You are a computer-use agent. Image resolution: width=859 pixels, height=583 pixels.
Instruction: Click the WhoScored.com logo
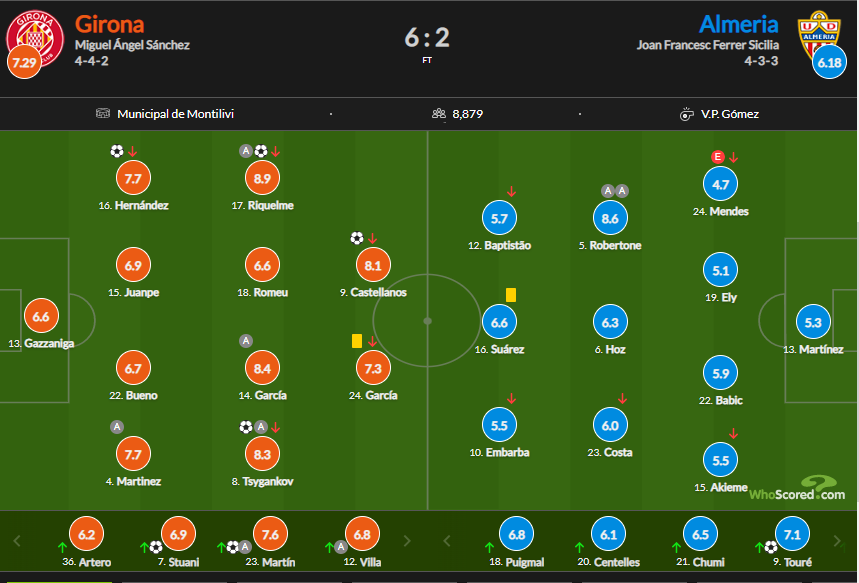pos(798,489)
